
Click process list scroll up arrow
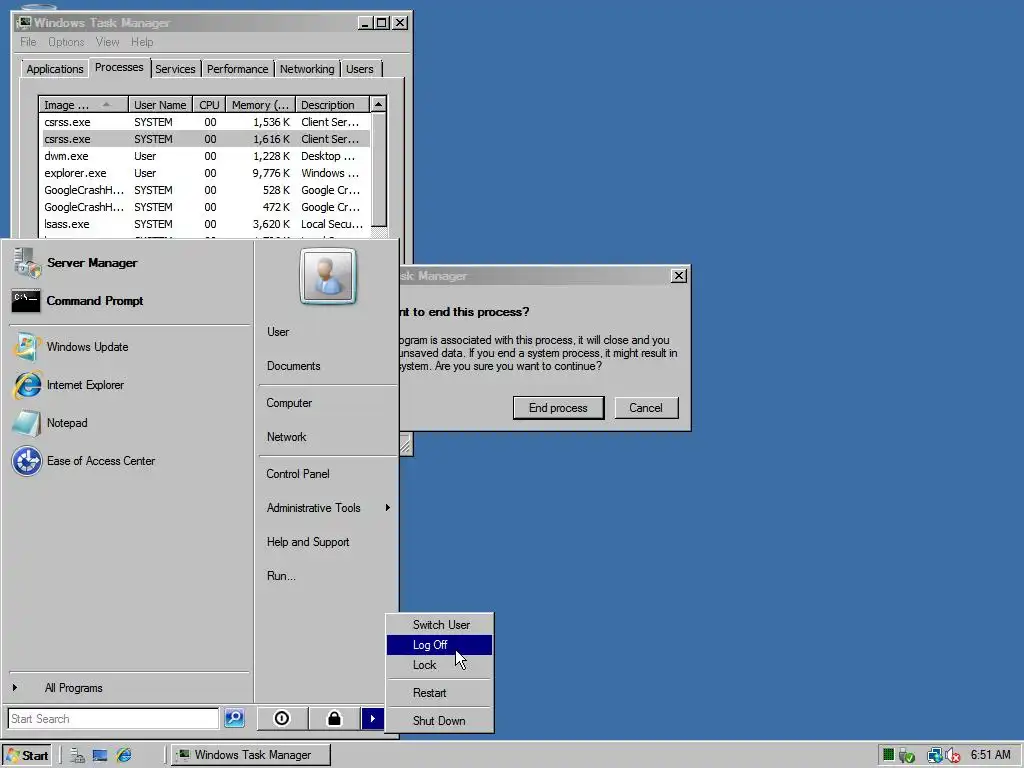(378, 104)
